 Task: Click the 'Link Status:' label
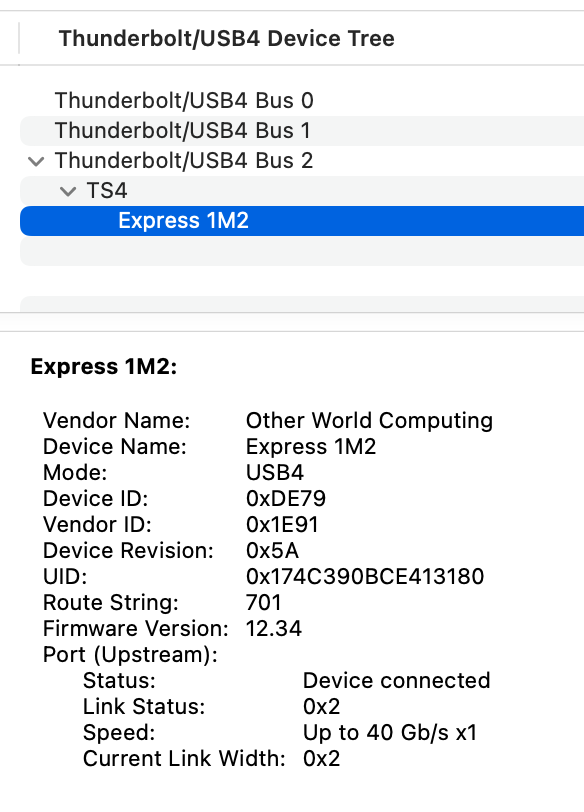[x=144, y=706]
